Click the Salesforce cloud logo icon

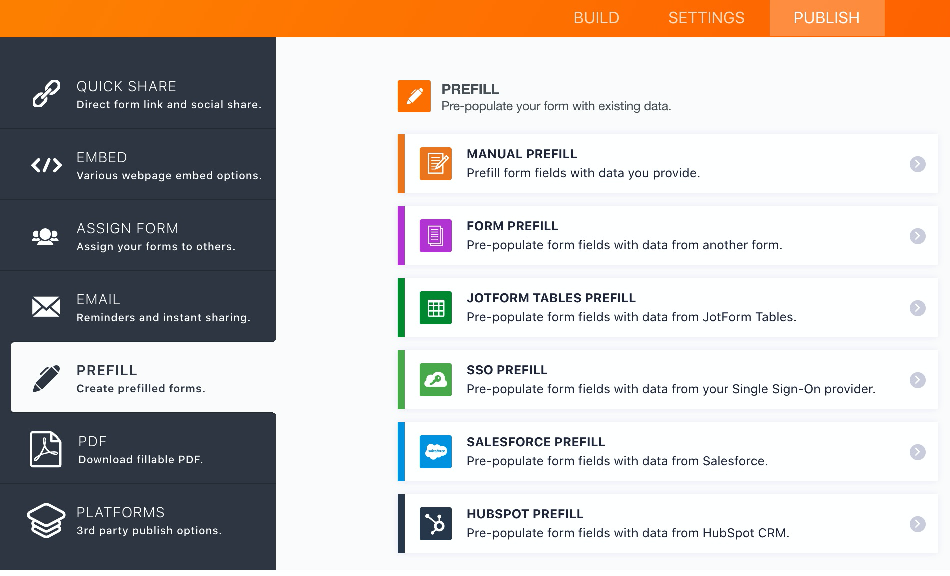click(x=436, y=452)
